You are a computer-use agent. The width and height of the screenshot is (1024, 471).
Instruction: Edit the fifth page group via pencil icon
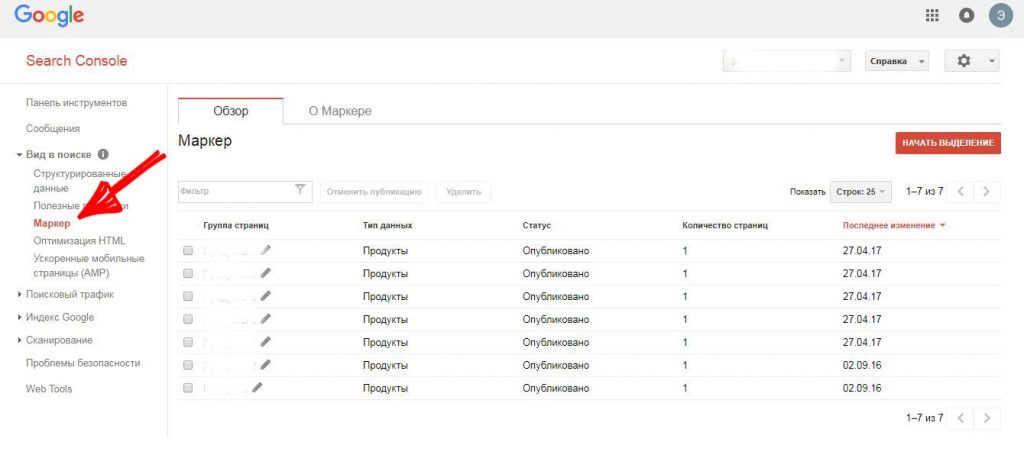265,342
